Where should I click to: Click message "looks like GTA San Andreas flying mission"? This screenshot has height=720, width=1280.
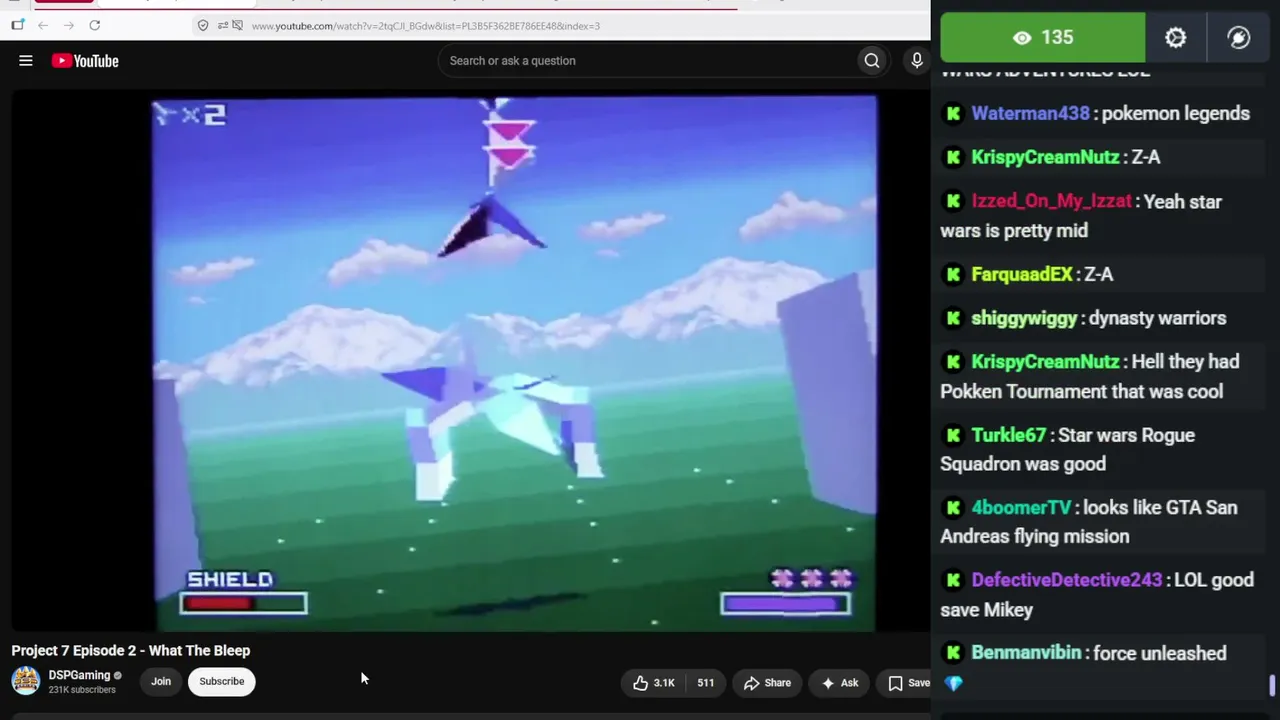click(1089, 522)
